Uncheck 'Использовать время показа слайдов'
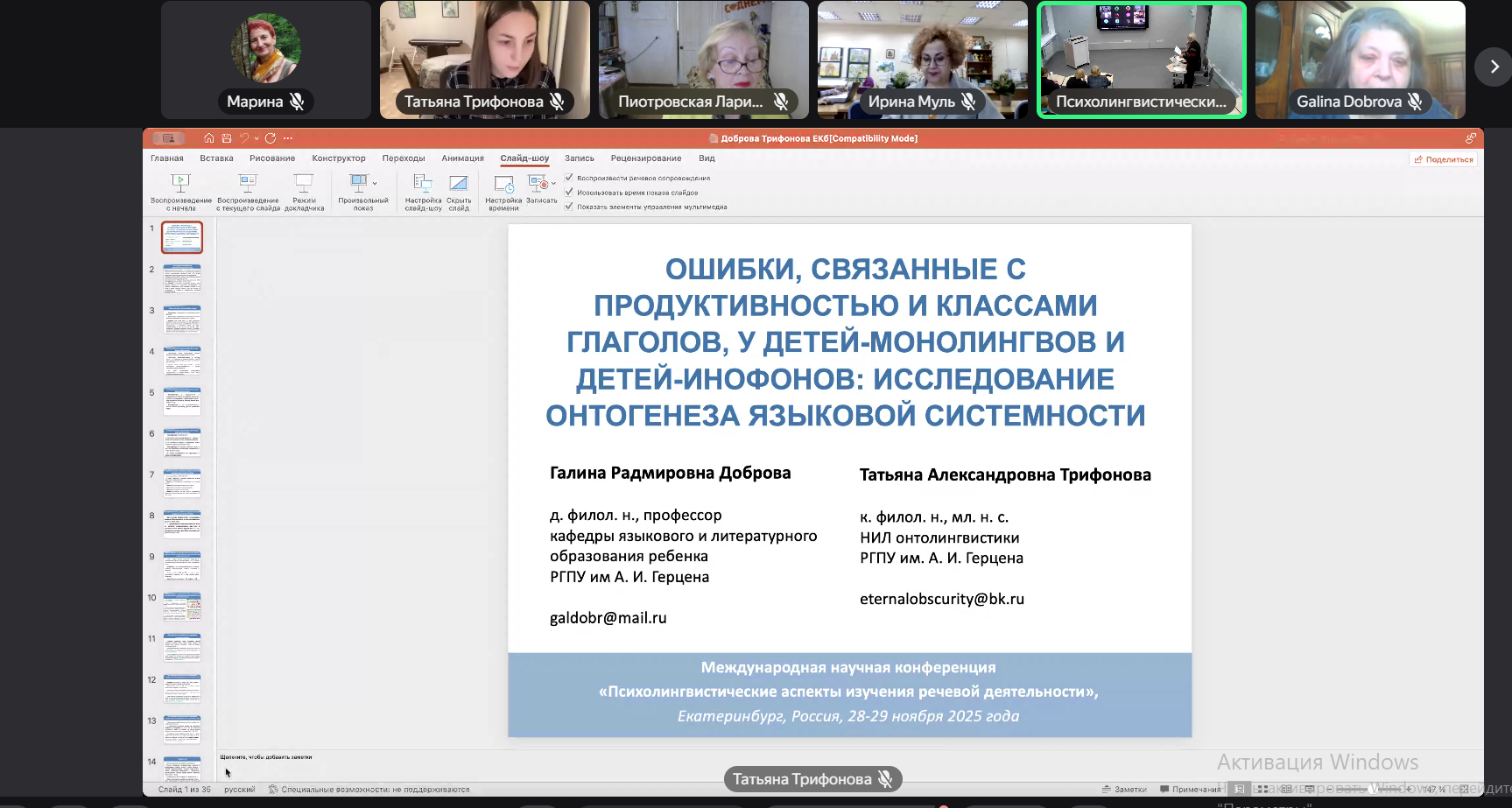The height and width of the screenshot is (808, 1512). click(569, 192)
